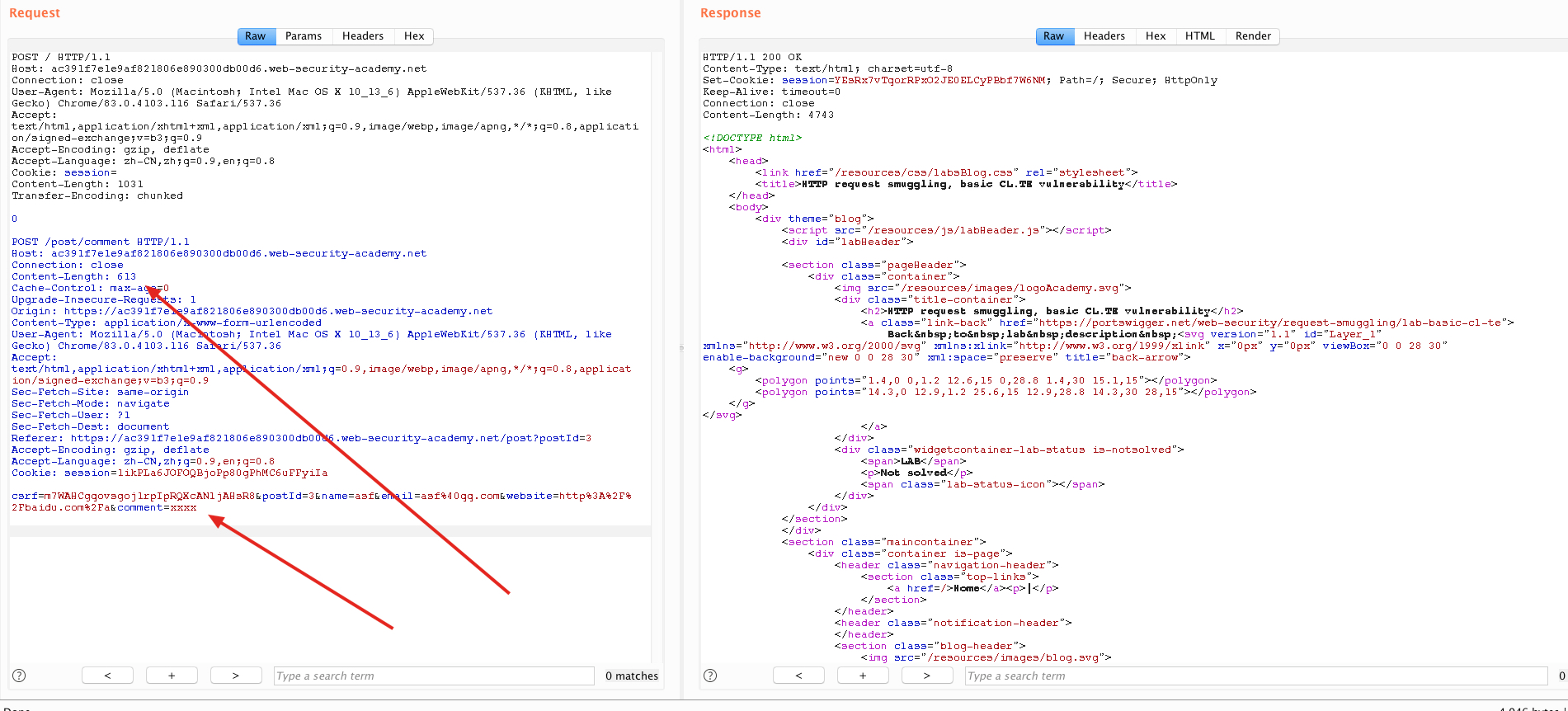Click '0 matches' label in Request pane

click(x=632, y=676)
